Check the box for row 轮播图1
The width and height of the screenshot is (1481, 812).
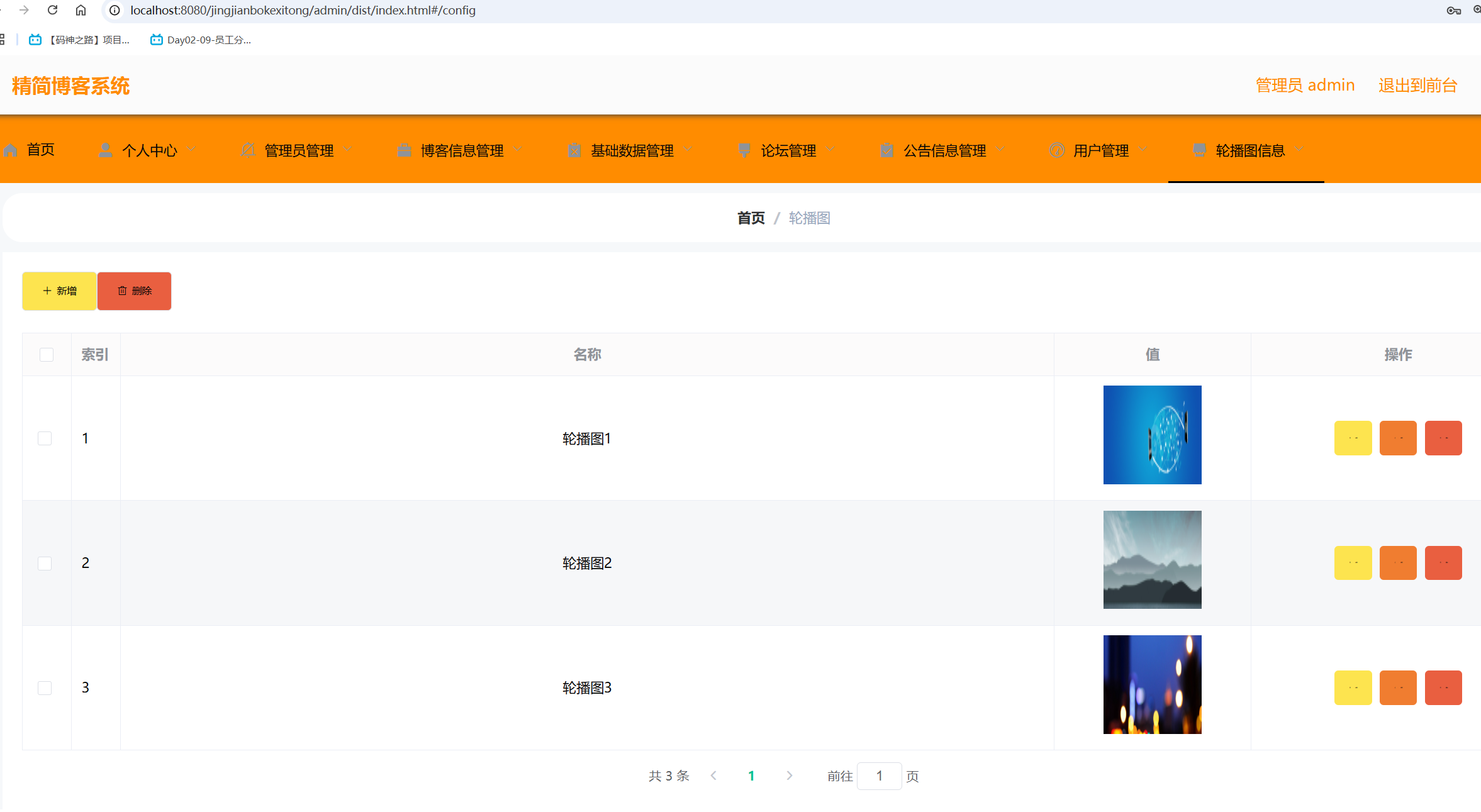point(45,438)
